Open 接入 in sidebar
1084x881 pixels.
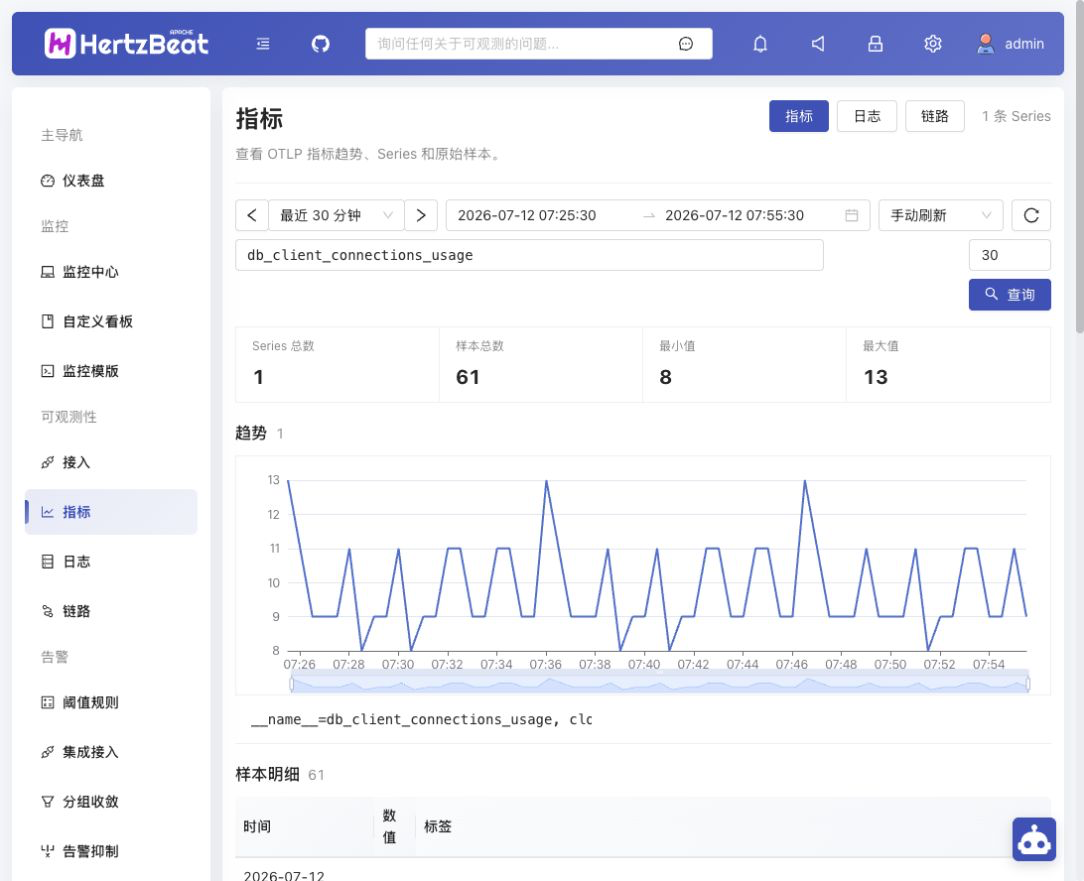(111, 463)
